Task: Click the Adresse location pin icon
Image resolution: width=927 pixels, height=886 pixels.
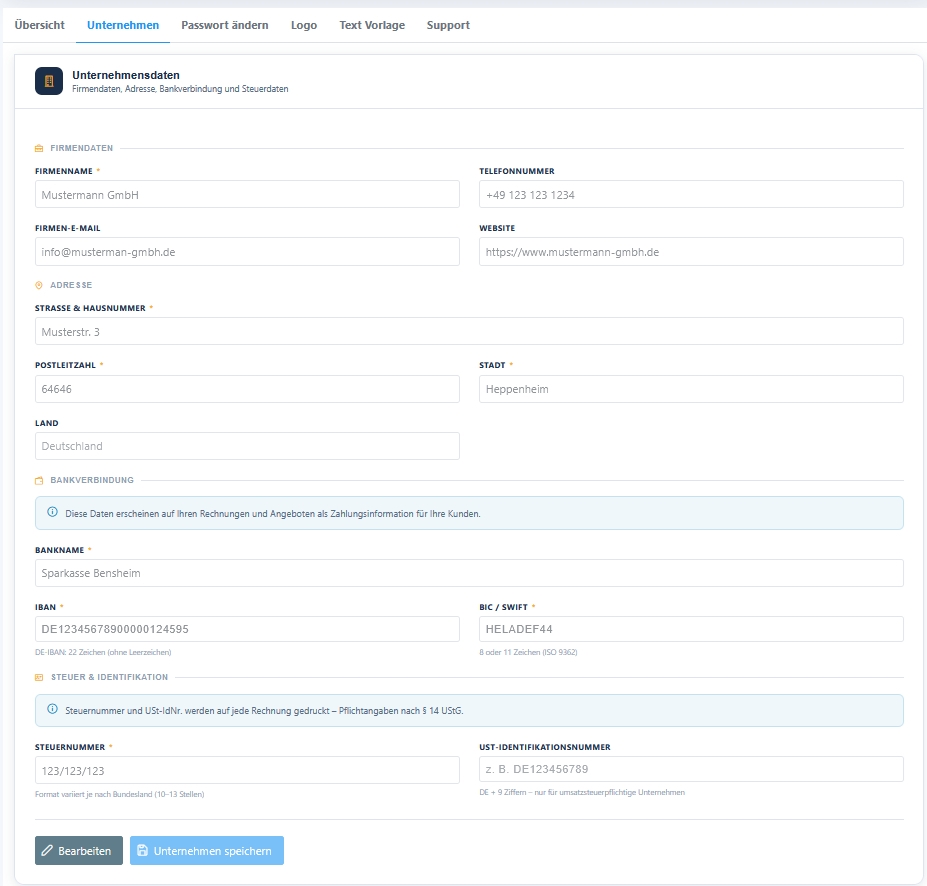Action: [x=39, y=285]
